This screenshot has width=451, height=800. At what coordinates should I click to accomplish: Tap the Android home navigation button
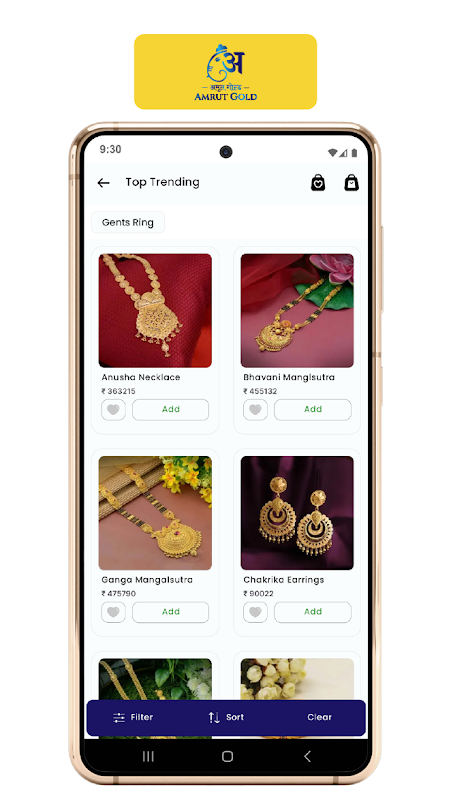pos(228,756)
